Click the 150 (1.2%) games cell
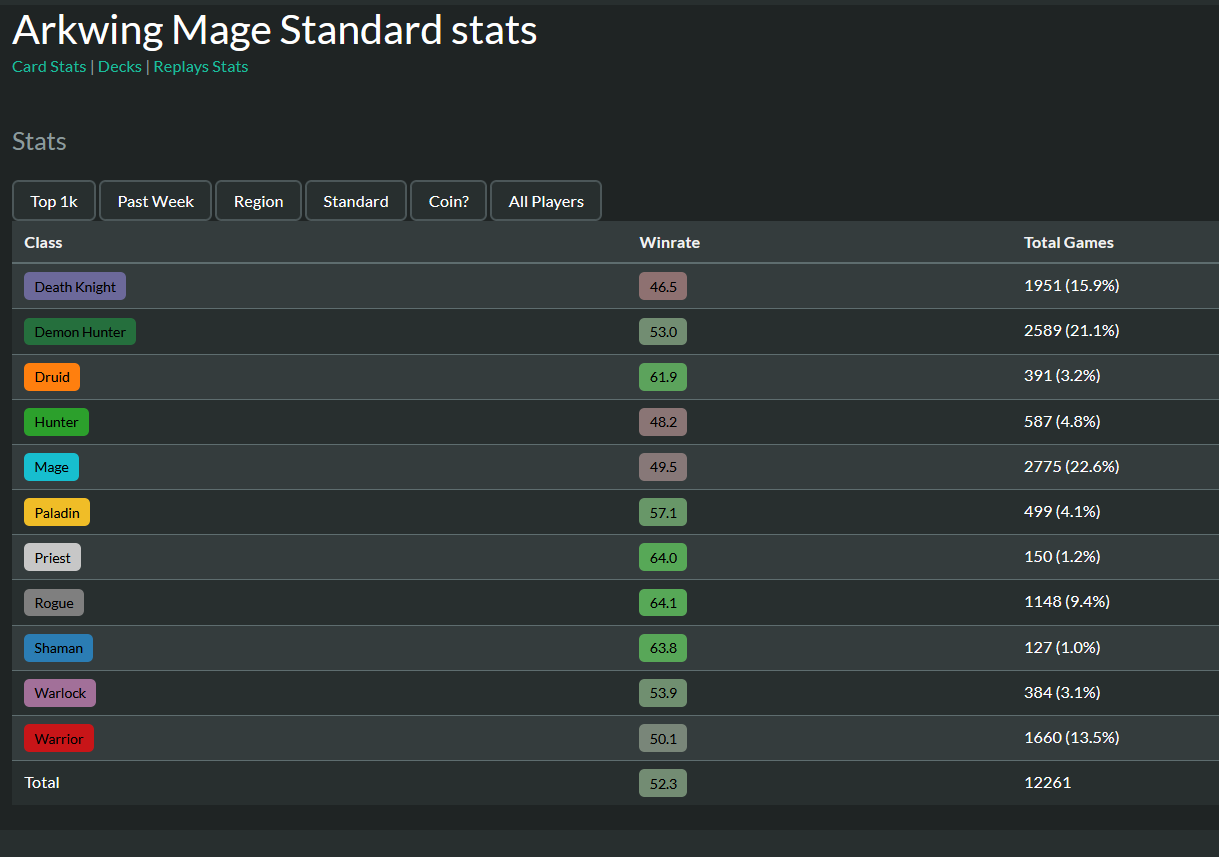This screenshot has width=1219, height=857. click(1062, 557)
